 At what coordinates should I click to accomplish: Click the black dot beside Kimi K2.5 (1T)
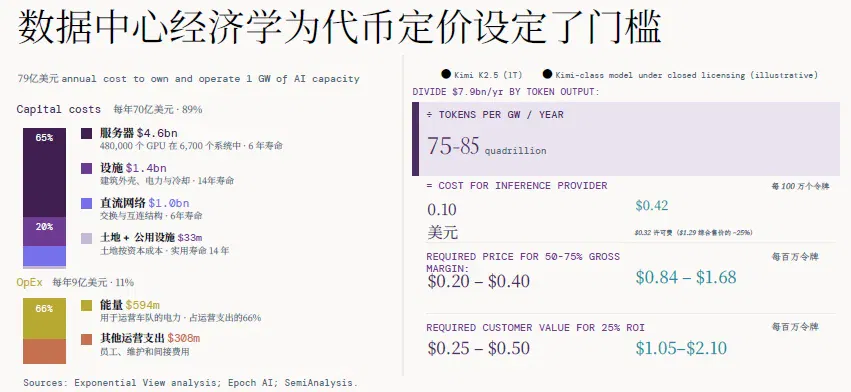pyautogui.click(x=446, y=74)
